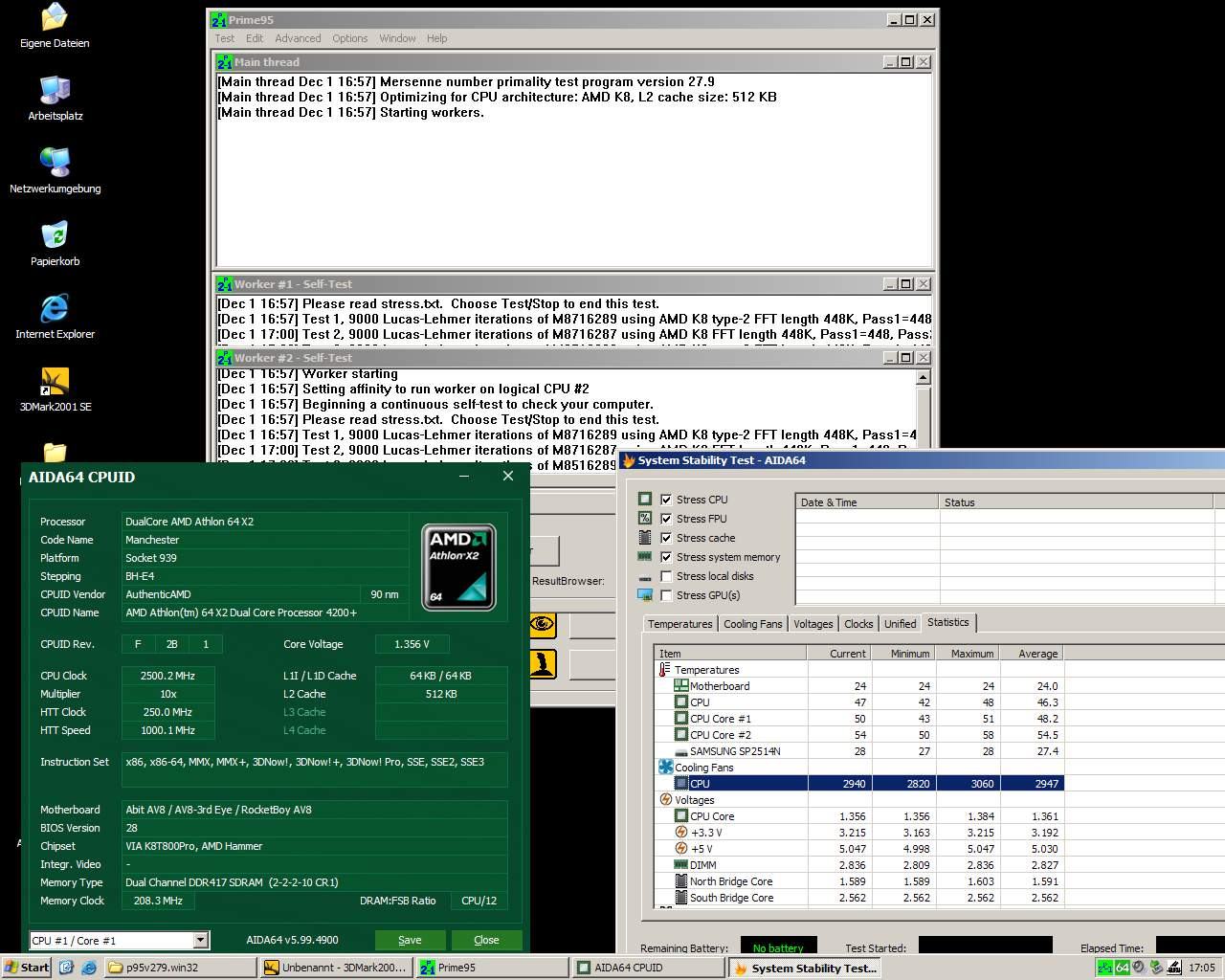Click the AIDA64 '64' tray icon
Viewport: 1225px width, 980px height.
(x=1123, y=968)
